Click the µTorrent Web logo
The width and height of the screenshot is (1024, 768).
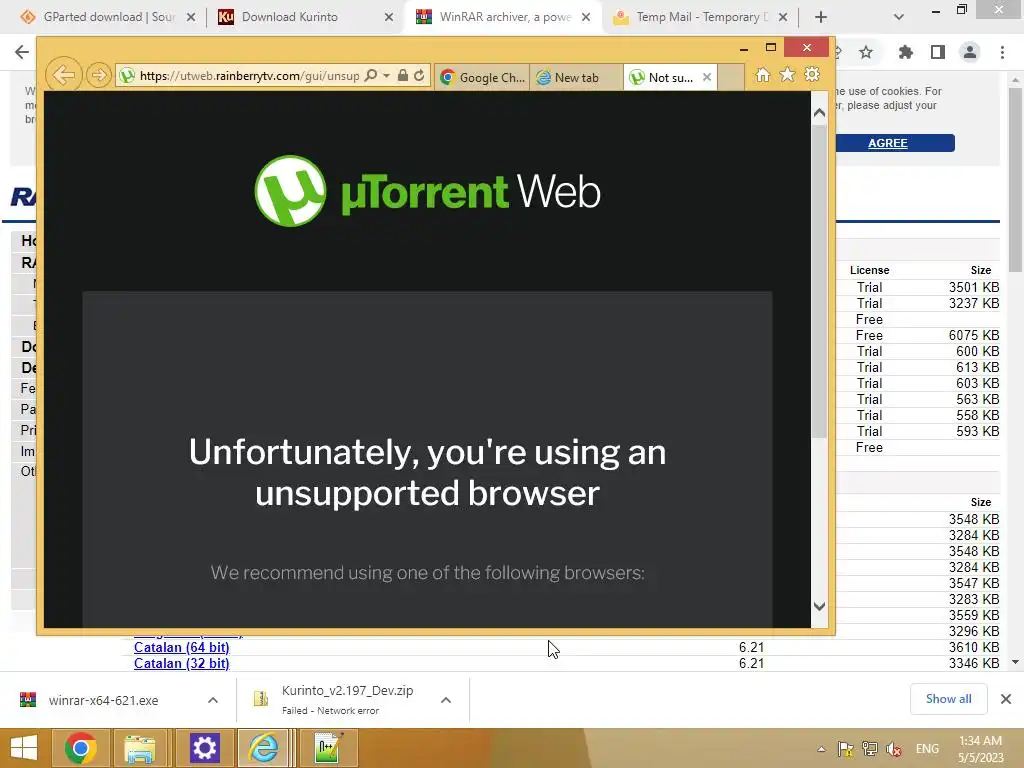point(427,191)
